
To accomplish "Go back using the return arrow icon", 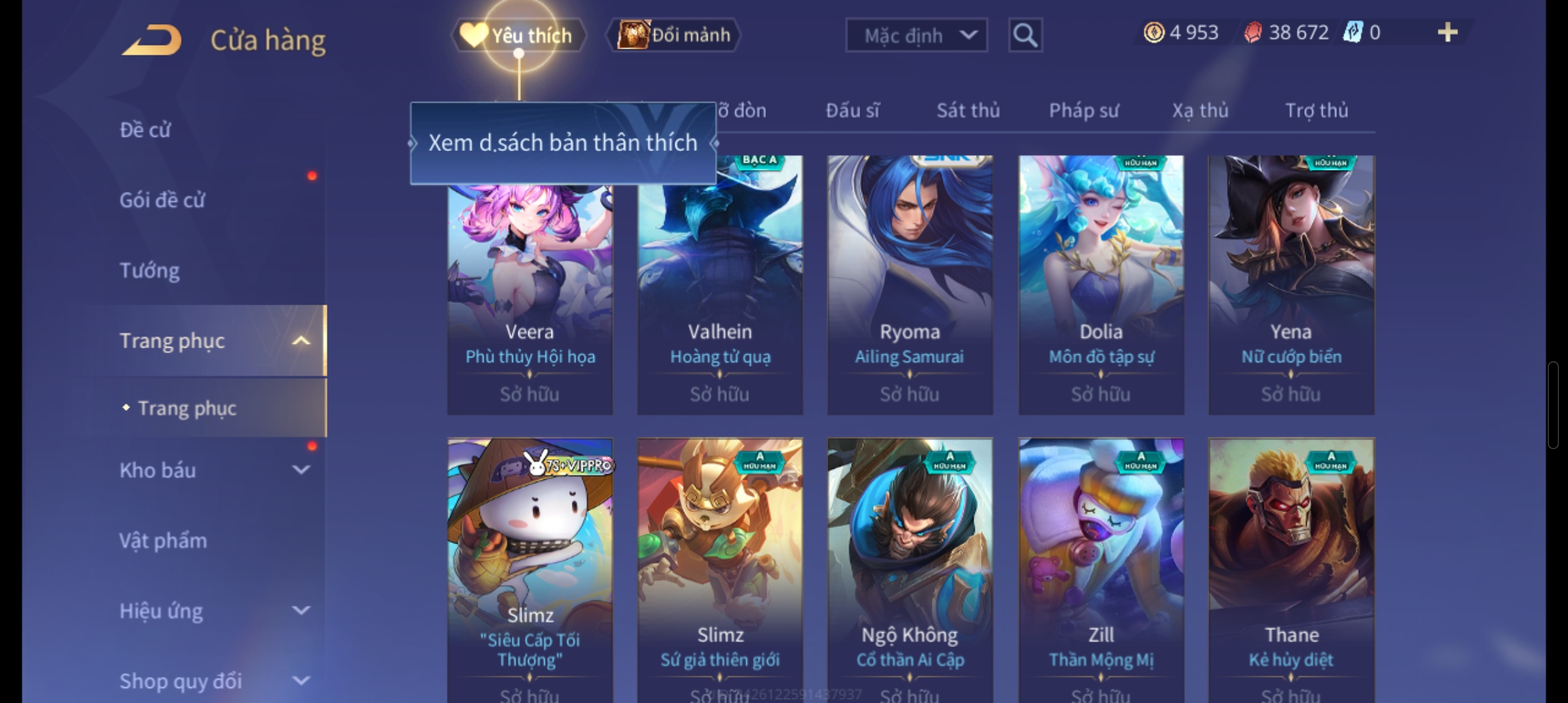I will pos(151,40).
